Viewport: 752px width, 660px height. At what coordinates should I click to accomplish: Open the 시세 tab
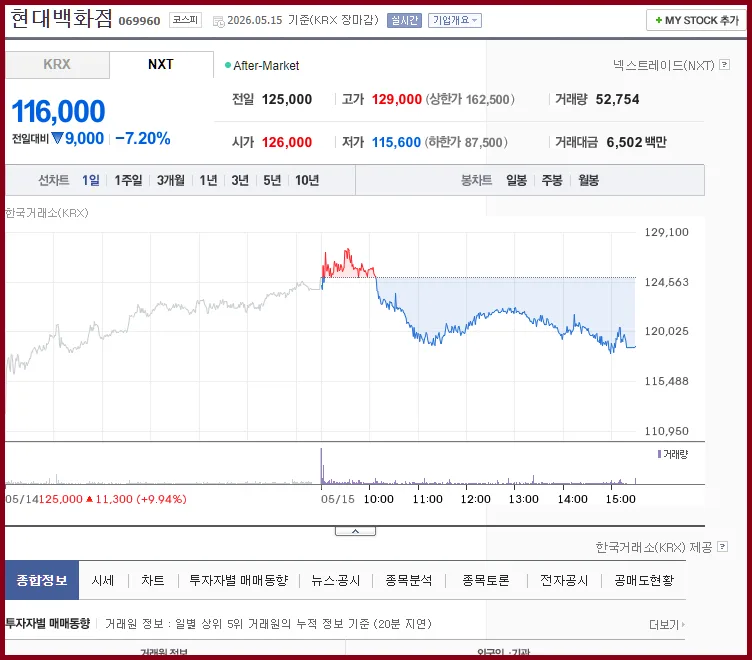(103, 580)
